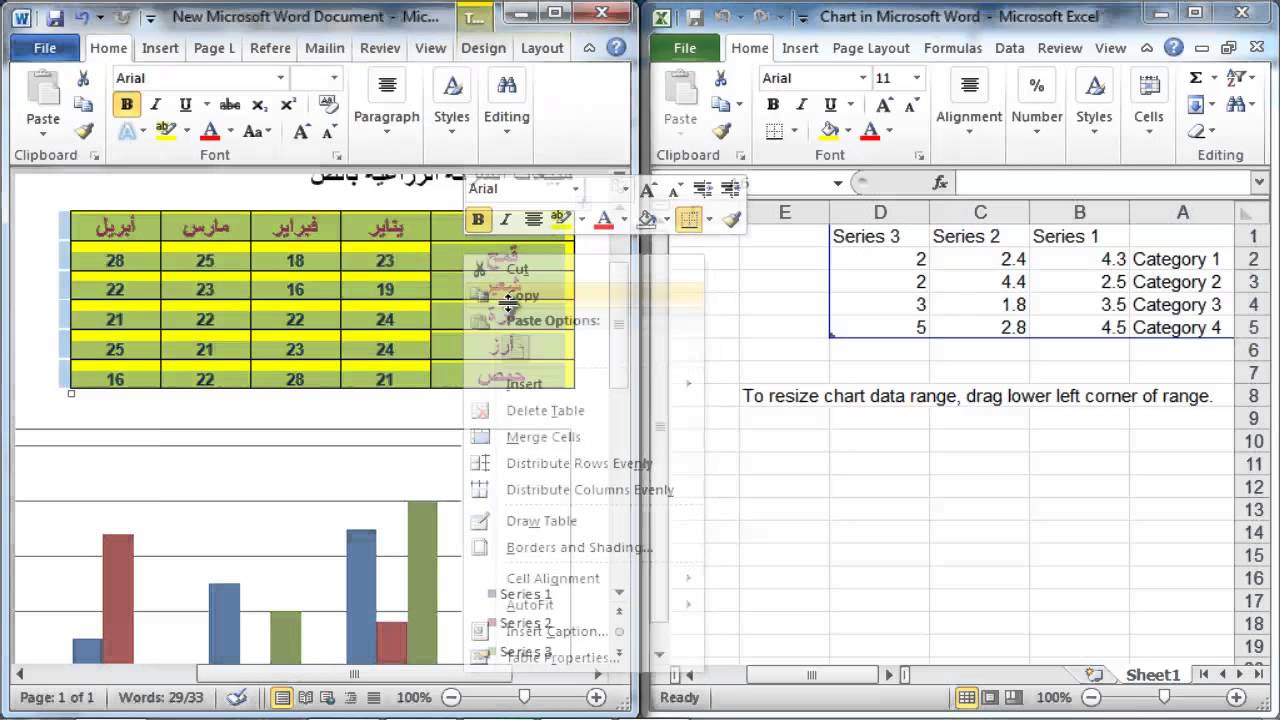
Task: Click cell containing Category 3 in Excel
Action: [1176, 305]
